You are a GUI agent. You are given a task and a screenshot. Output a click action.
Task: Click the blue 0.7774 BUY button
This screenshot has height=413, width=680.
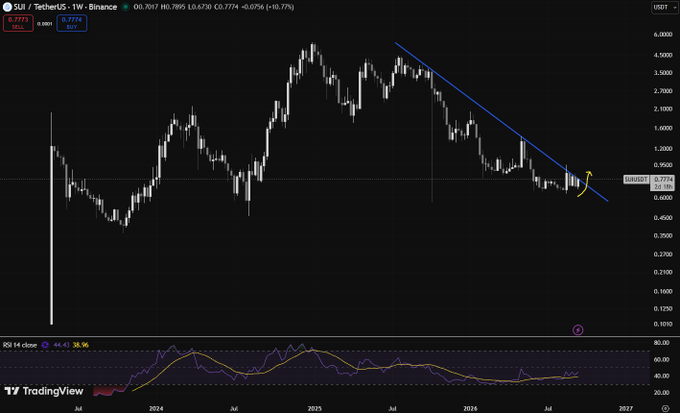(72, 23)
